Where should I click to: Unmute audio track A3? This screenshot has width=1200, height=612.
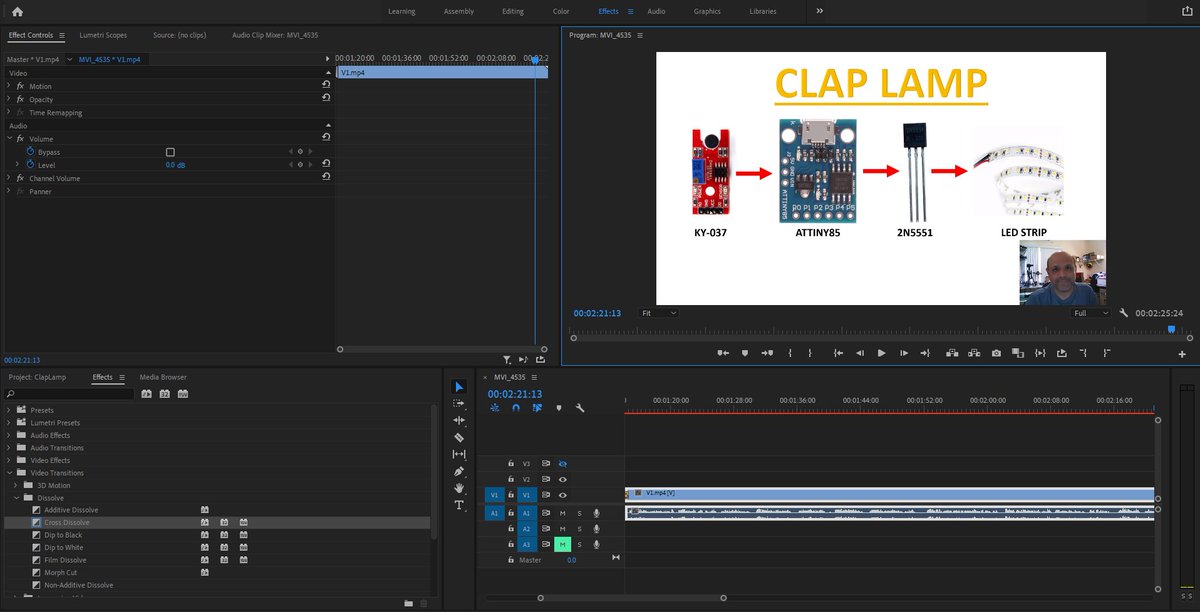coord(562,544)
